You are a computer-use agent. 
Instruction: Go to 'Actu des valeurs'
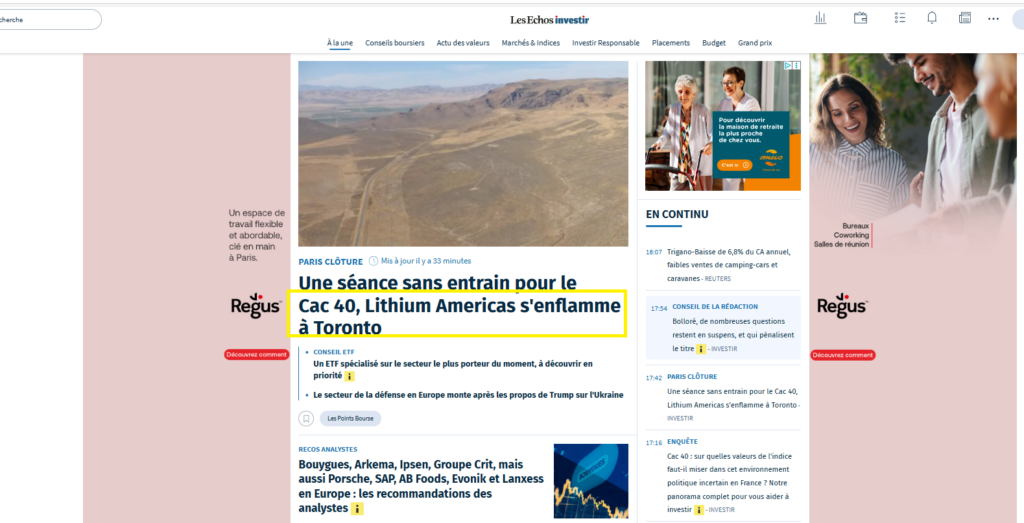(463, 43)
